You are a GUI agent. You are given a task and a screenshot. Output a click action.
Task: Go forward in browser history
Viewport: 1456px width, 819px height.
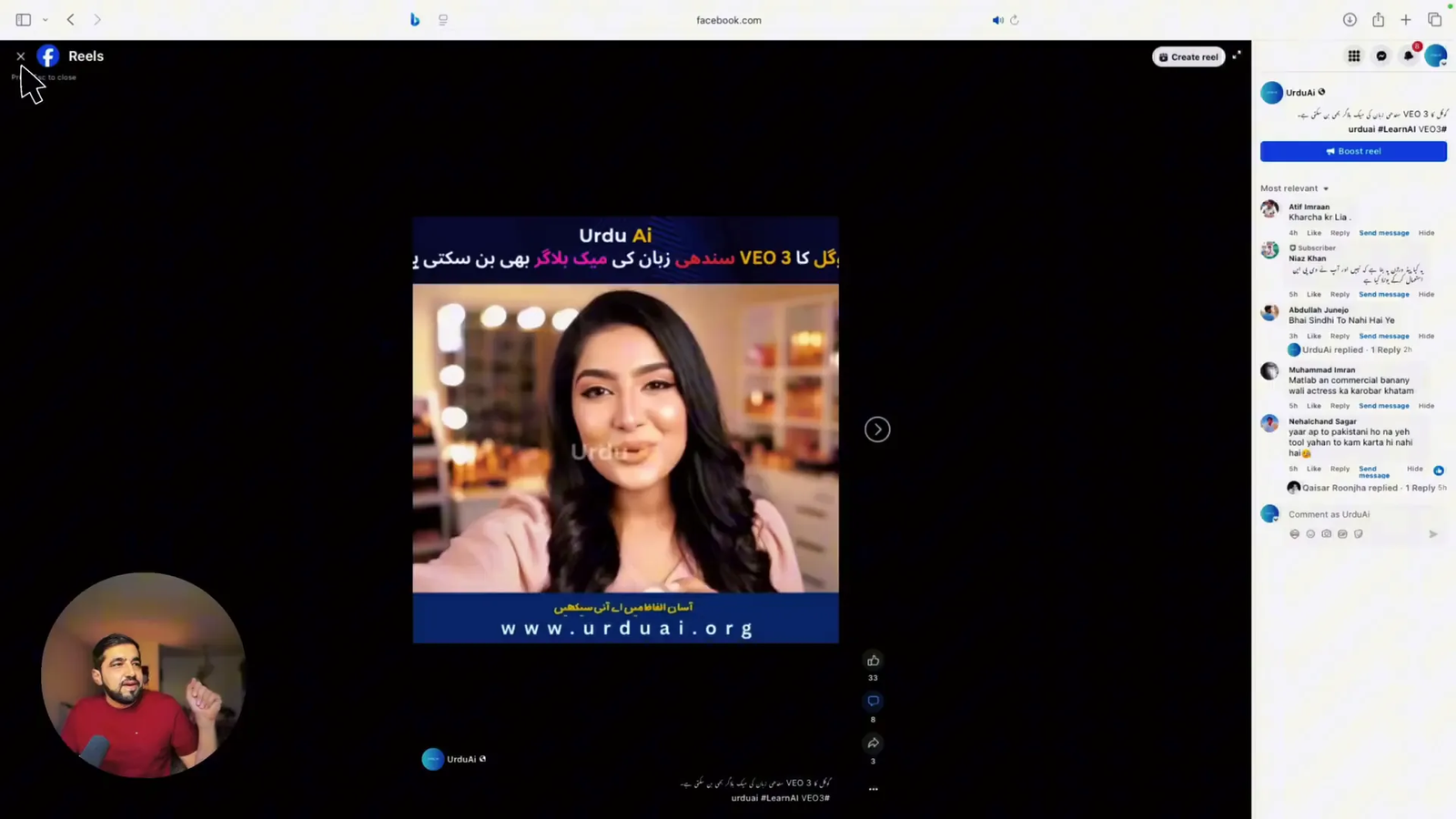(97, 20)
